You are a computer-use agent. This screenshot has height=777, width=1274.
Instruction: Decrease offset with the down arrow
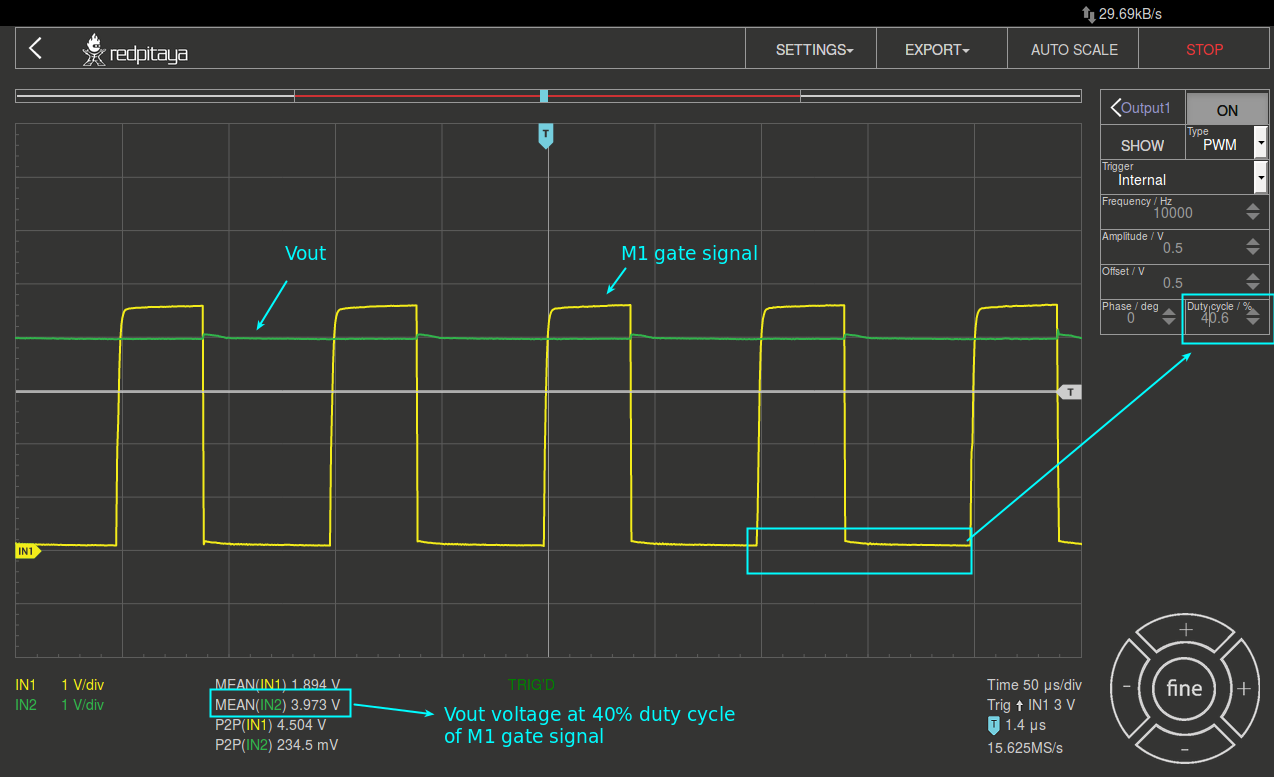point(1253,287)
